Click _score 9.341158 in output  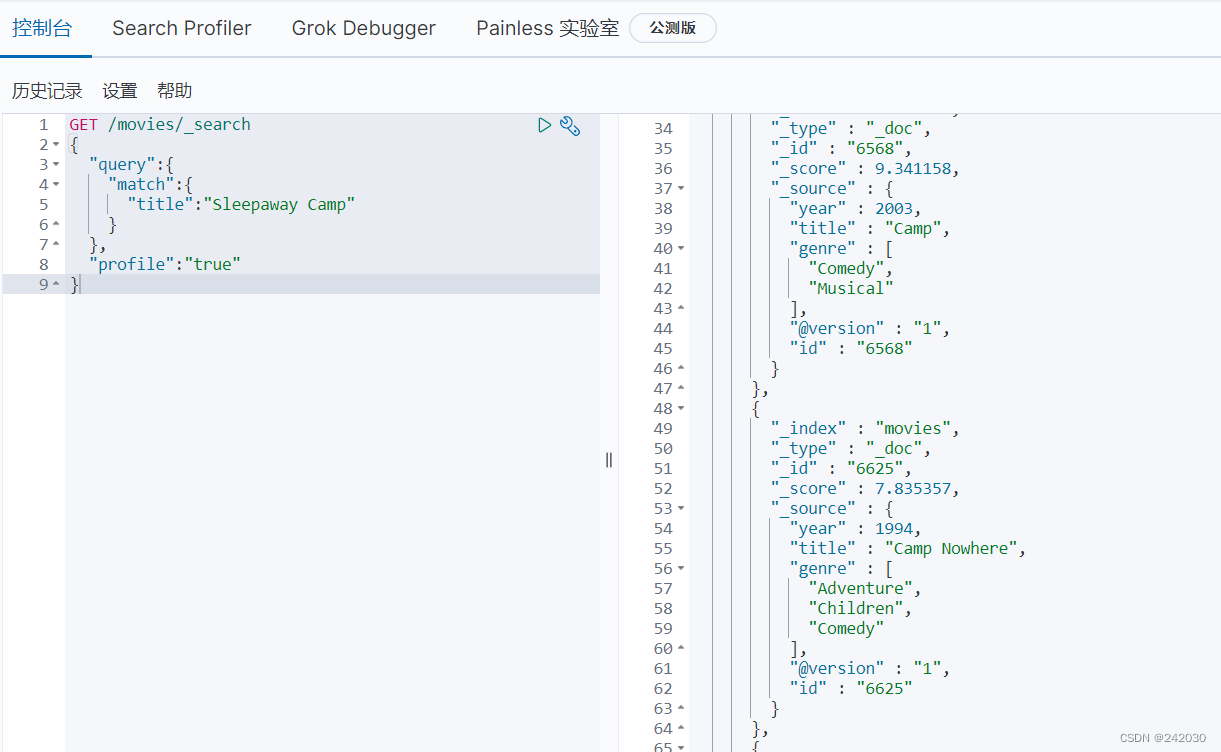click(x=865, y=169)
